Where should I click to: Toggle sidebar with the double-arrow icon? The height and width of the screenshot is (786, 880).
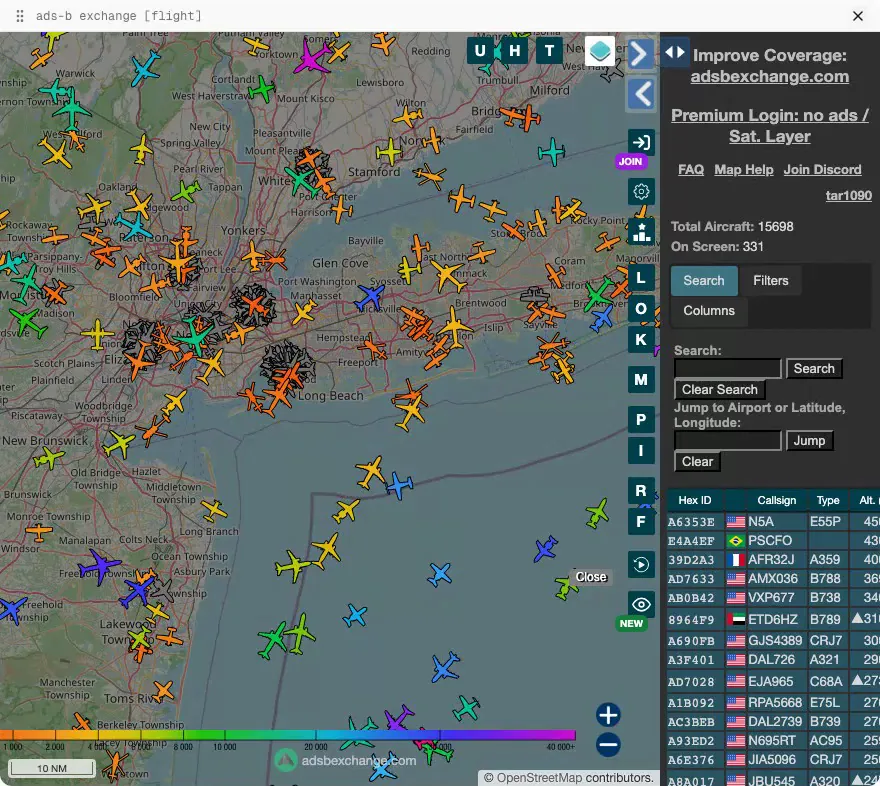click(675, 52)
